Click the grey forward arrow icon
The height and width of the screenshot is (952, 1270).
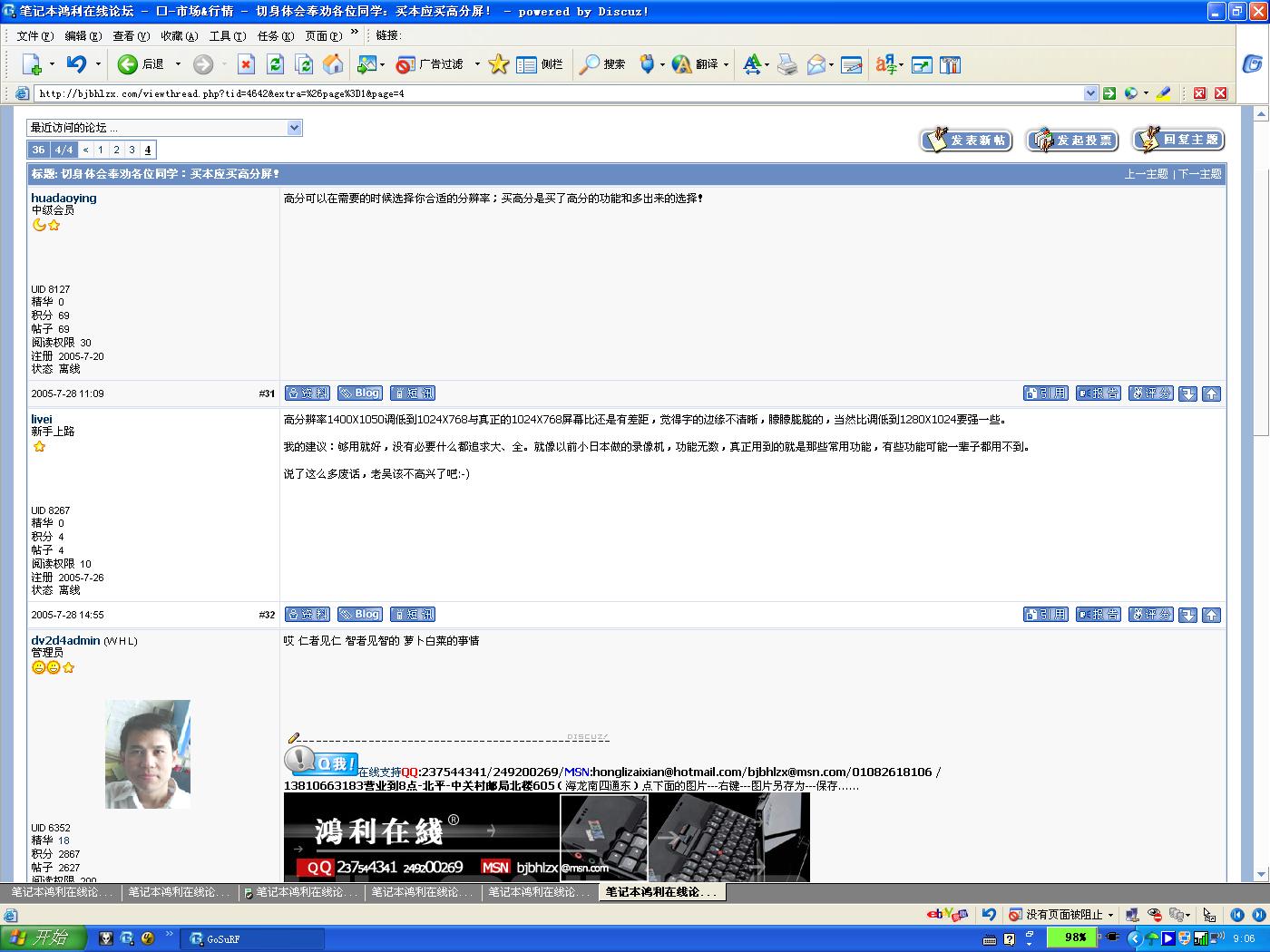tap(203, 64)
